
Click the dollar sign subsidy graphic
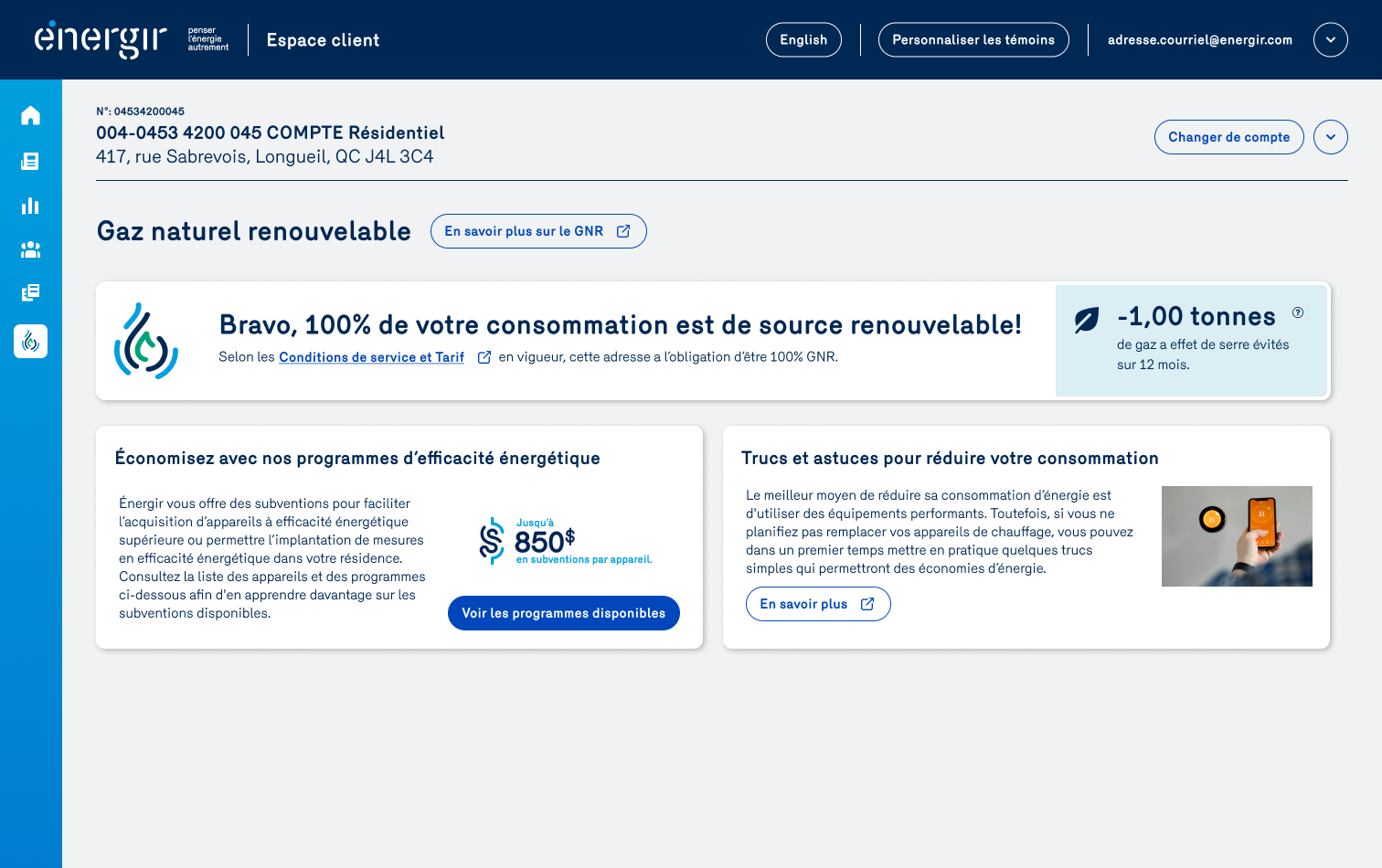pos(492,541)
